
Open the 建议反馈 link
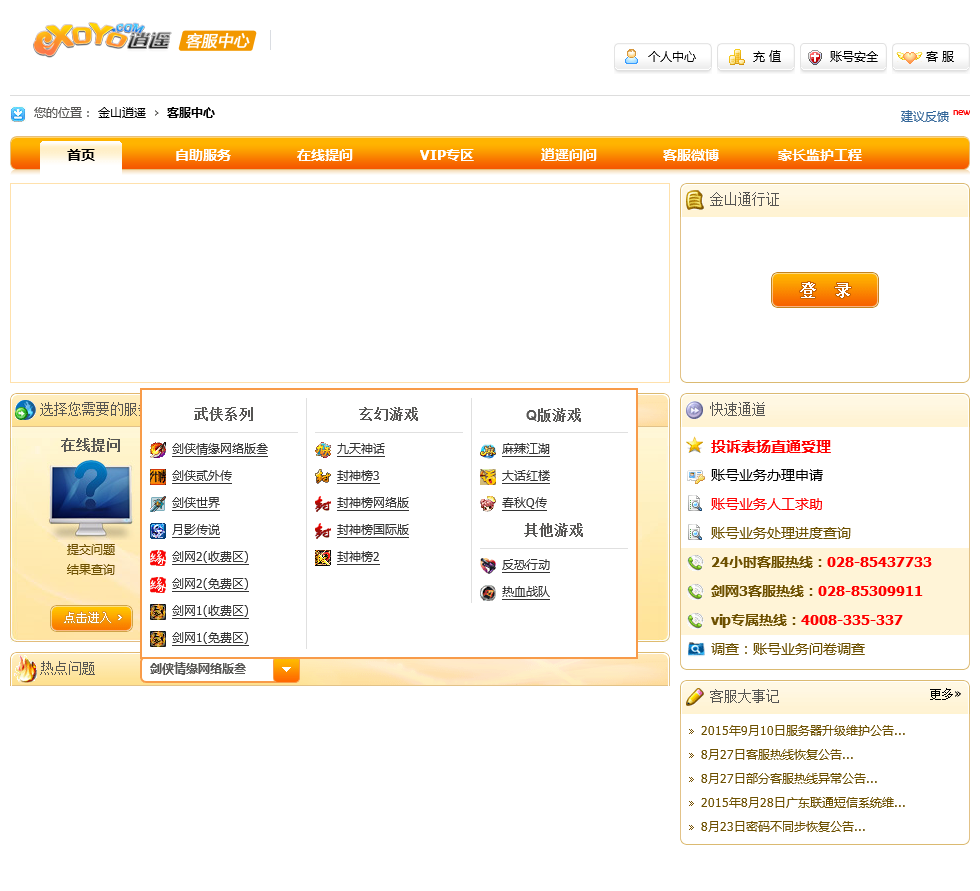[x=924, y=116]
